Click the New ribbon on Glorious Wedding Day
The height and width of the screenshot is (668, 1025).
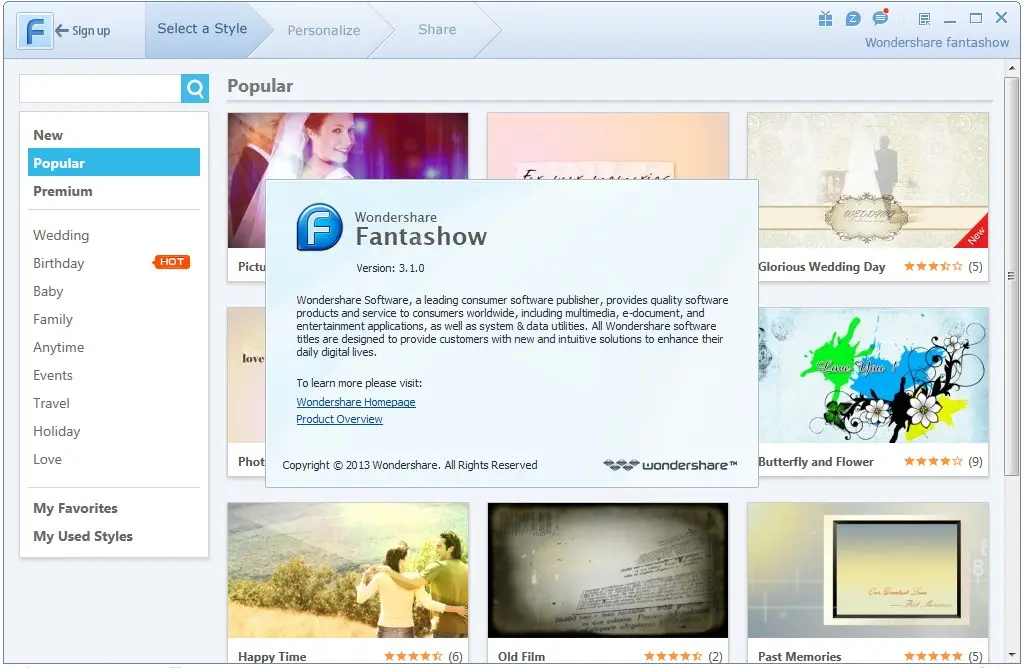tap(973, 233)
